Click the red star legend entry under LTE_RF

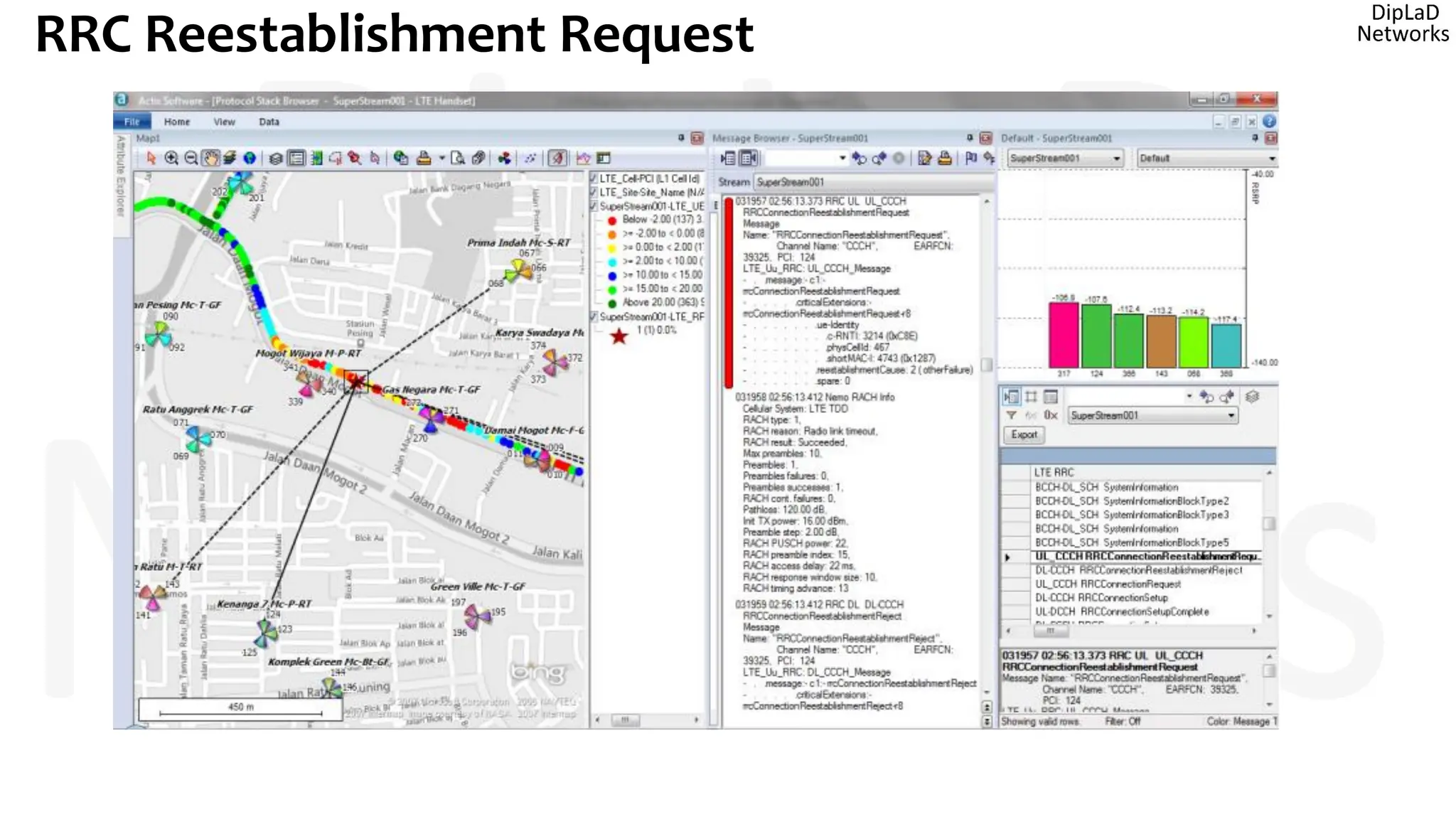619,336
